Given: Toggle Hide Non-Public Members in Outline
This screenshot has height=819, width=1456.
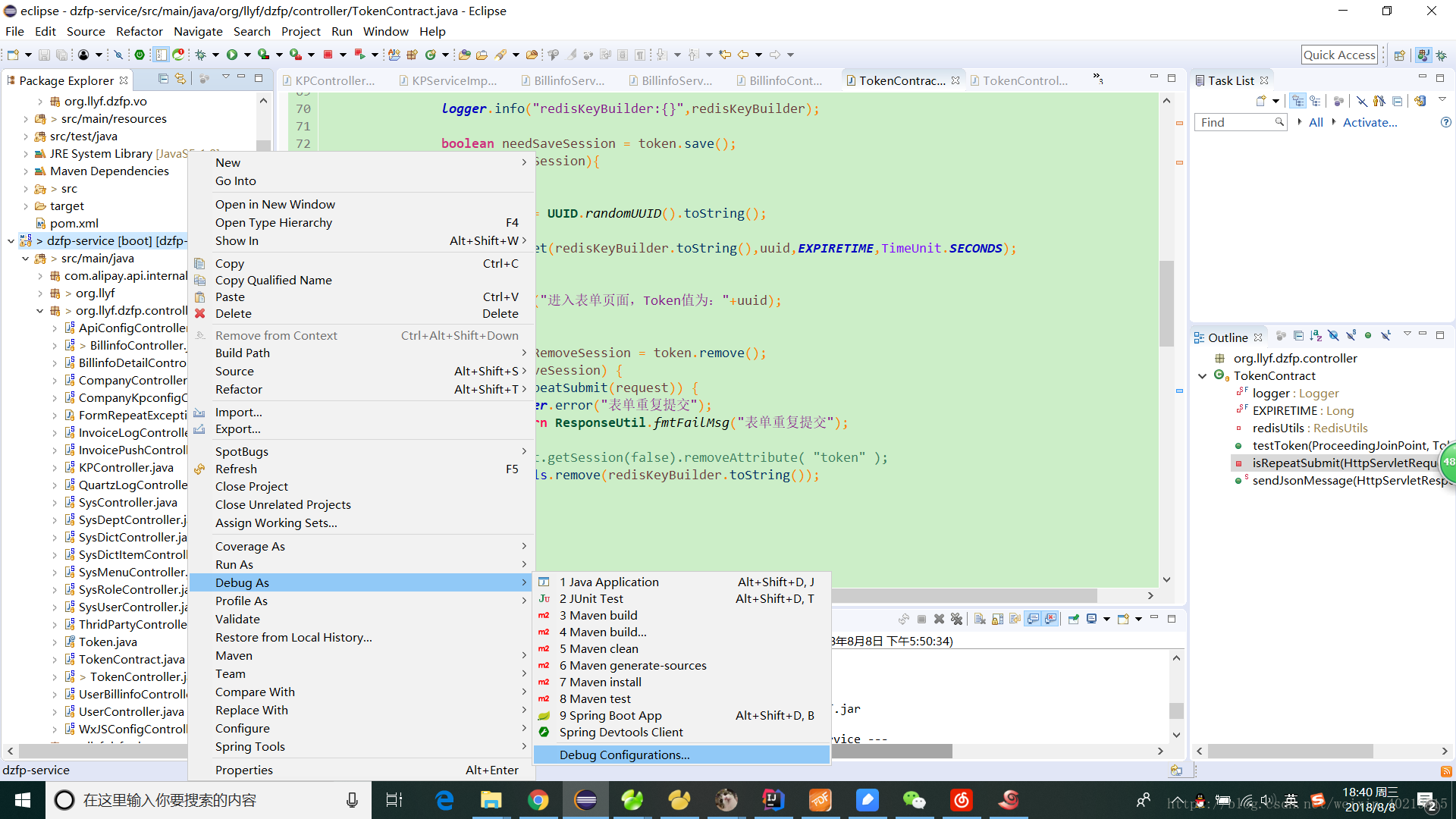Looking at the screenshot, I should pos(1368,336).
